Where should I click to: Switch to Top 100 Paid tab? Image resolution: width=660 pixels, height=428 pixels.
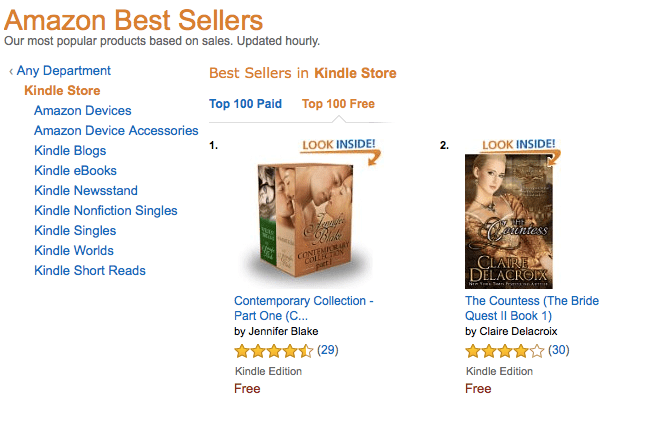(245, 104)
